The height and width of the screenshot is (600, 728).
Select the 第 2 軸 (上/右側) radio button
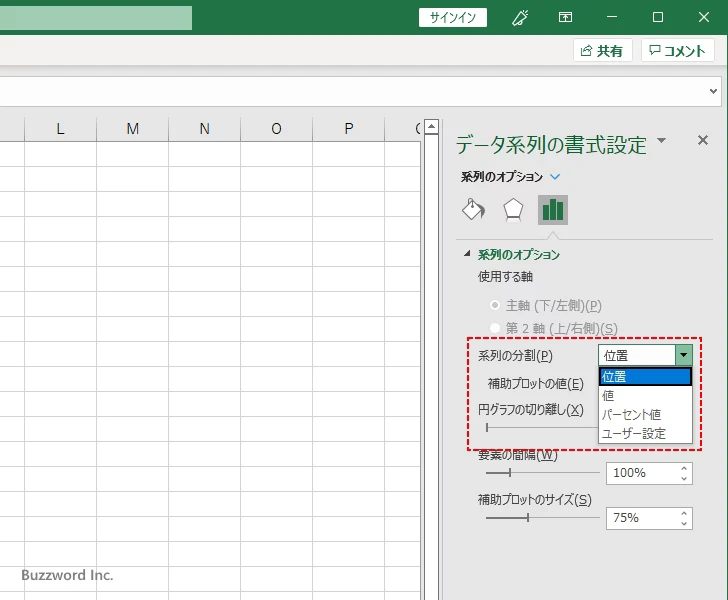(x=495, y=328)
